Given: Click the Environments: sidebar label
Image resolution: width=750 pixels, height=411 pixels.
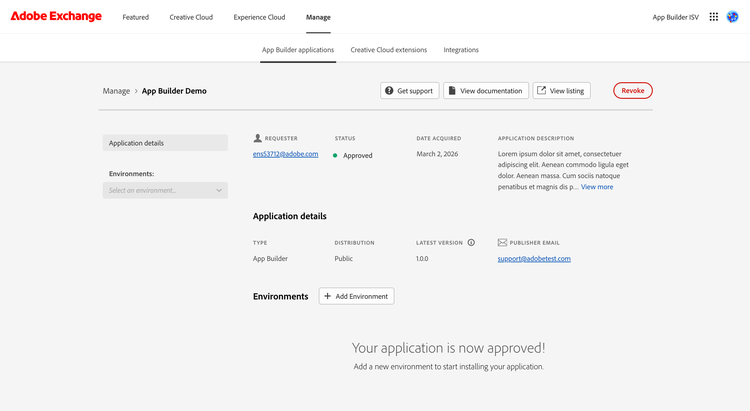Looking at the screenshot, I should [132, 174].
